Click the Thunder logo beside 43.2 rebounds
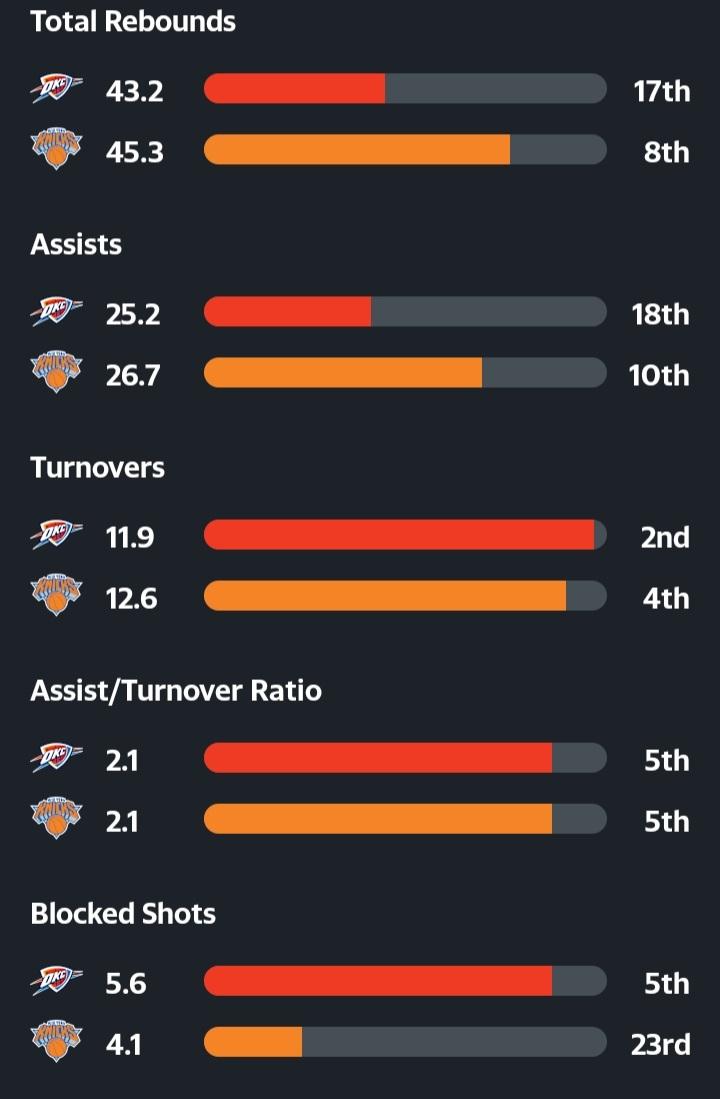 pyautogui.click(x=56, y=90)
